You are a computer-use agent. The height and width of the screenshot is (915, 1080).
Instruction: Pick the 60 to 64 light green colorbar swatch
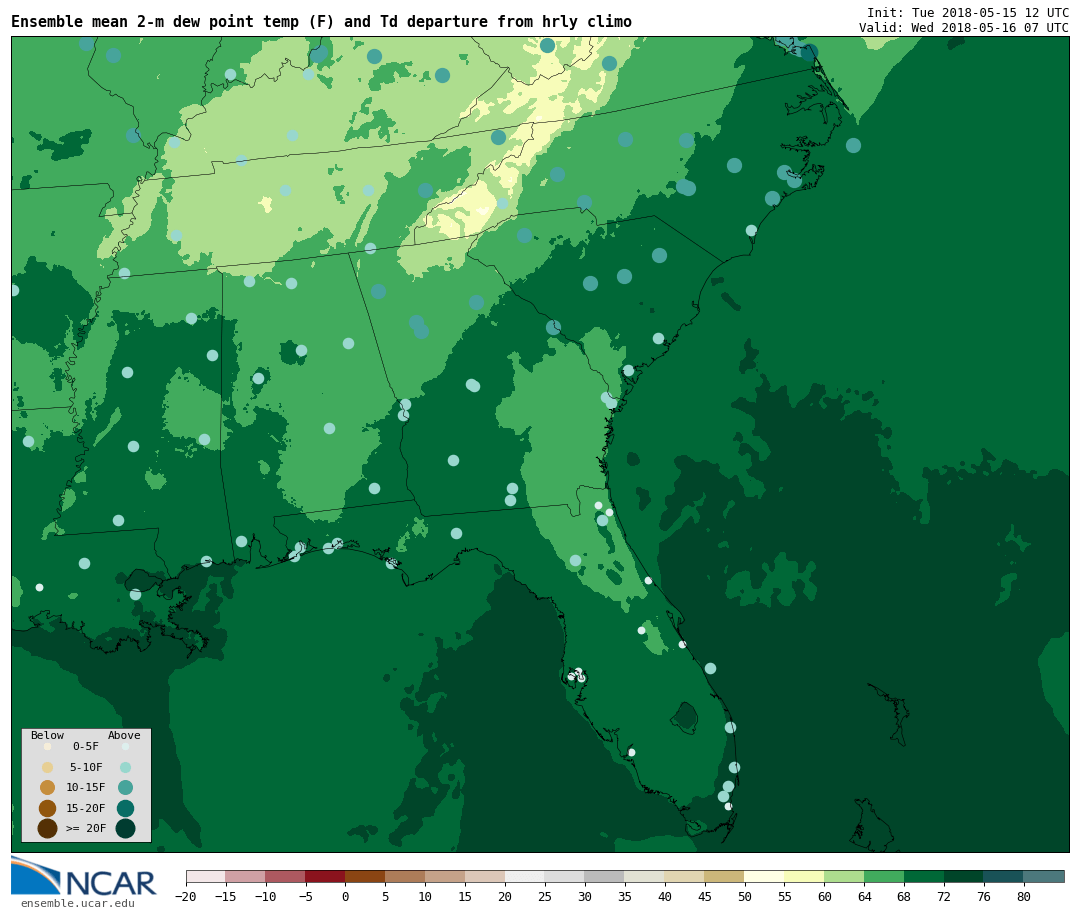point(844,876)
